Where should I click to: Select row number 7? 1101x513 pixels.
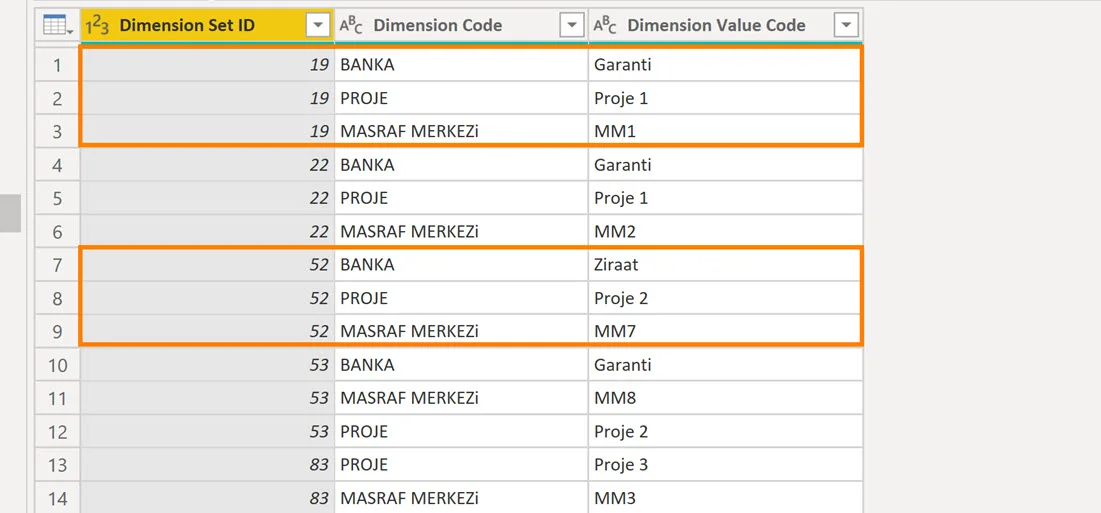click(x=57, y=265)
